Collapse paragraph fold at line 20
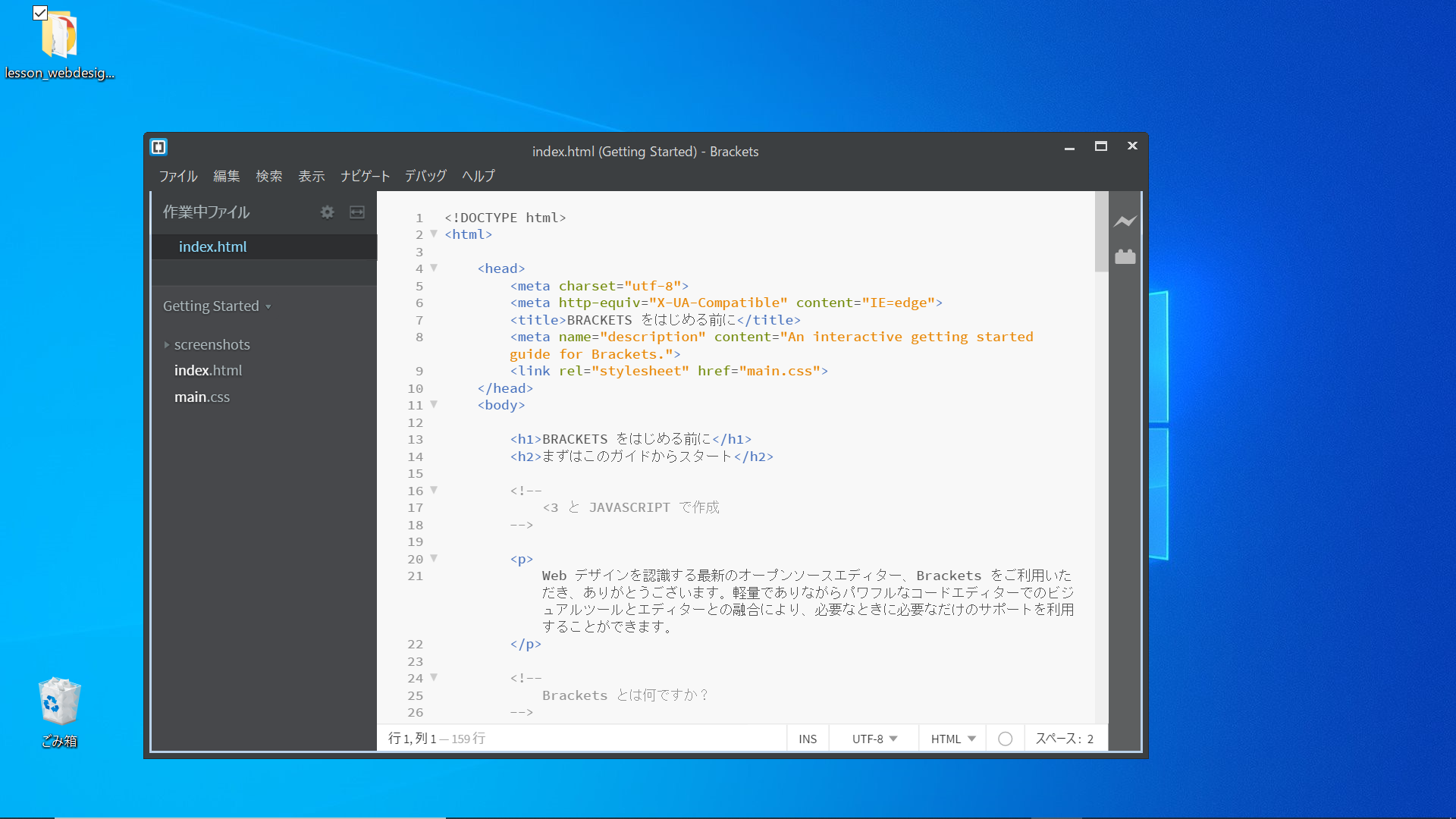Image resolution: width=1456 pixels, height=819 pixels. (434, 558)
